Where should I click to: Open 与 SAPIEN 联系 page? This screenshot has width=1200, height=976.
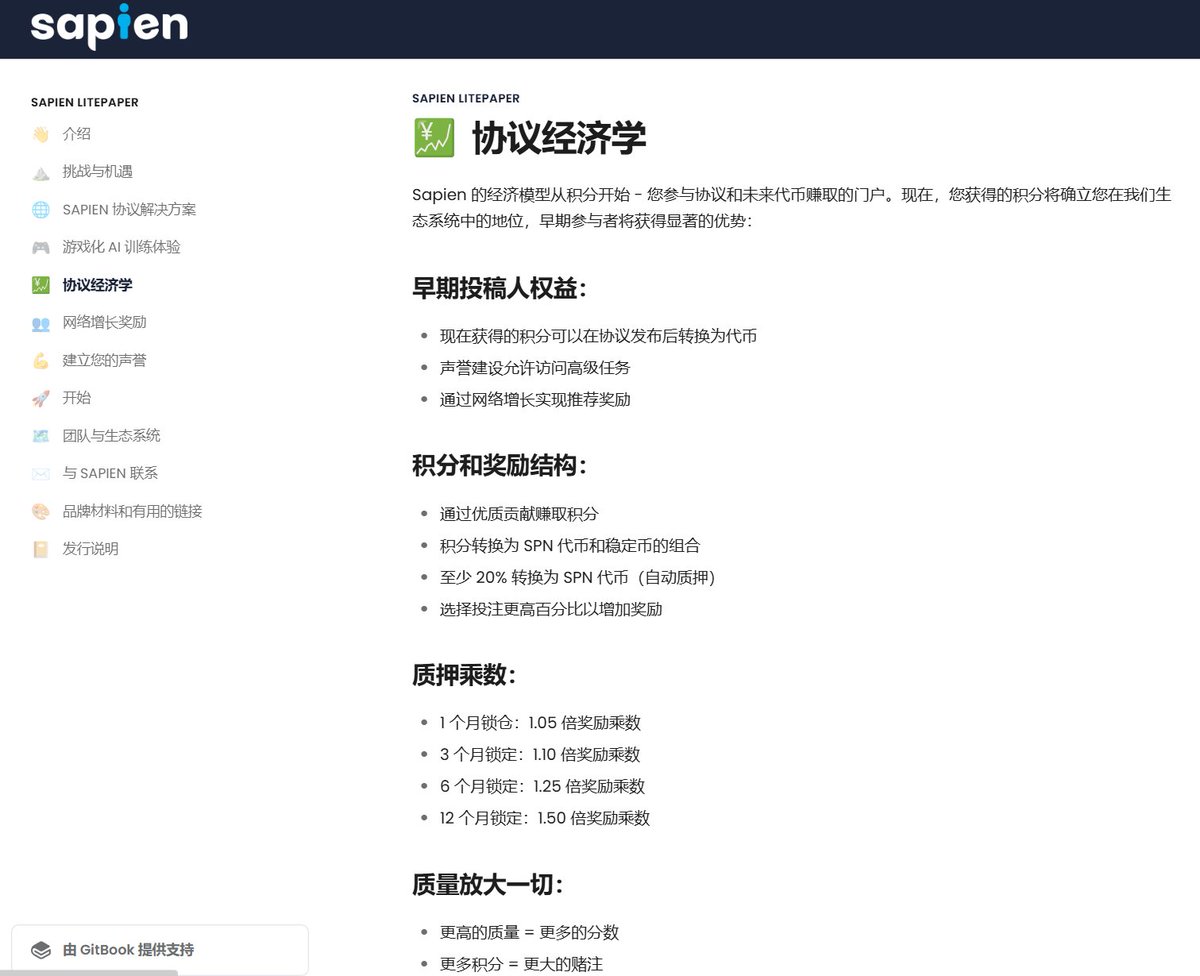tap(110, 473)
